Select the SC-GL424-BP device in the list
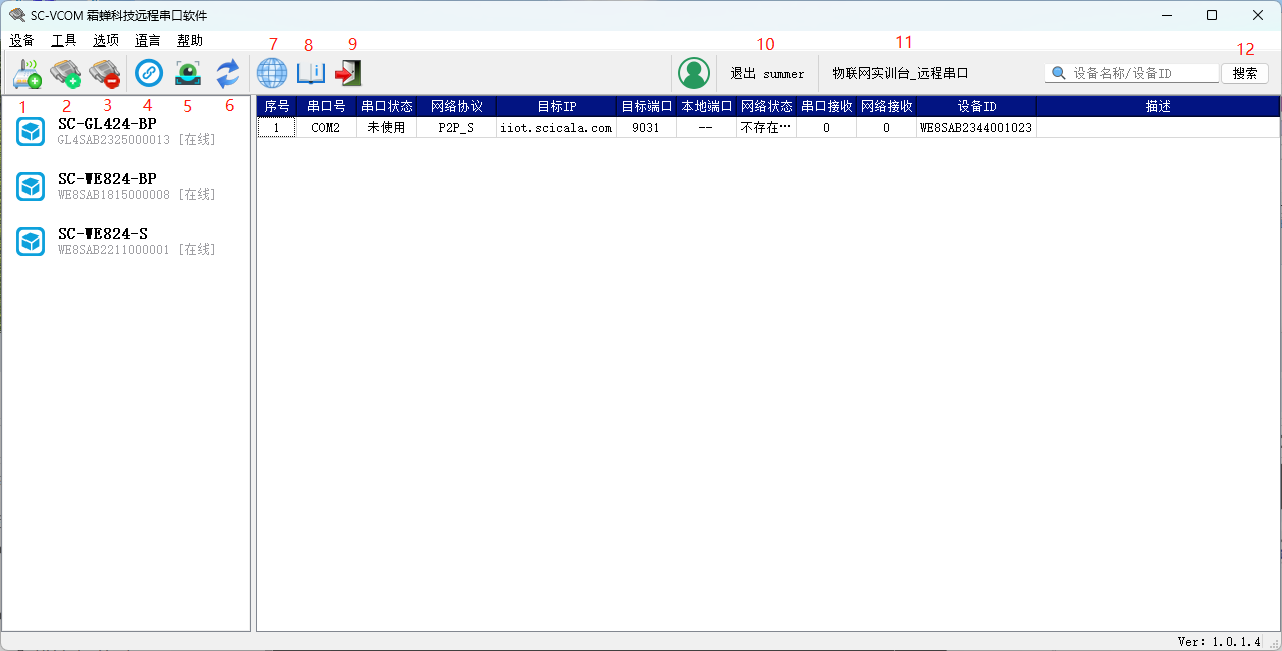1282x651 pixels. click(107, 131)
